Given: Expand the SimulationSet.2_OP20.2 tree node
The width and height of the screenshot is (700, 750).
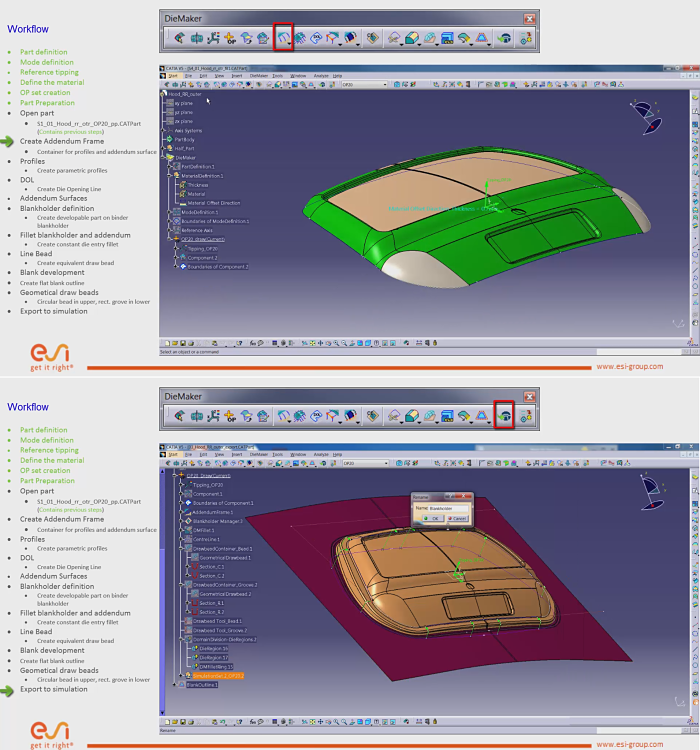Looking at the screenshot, I should 181,675.
